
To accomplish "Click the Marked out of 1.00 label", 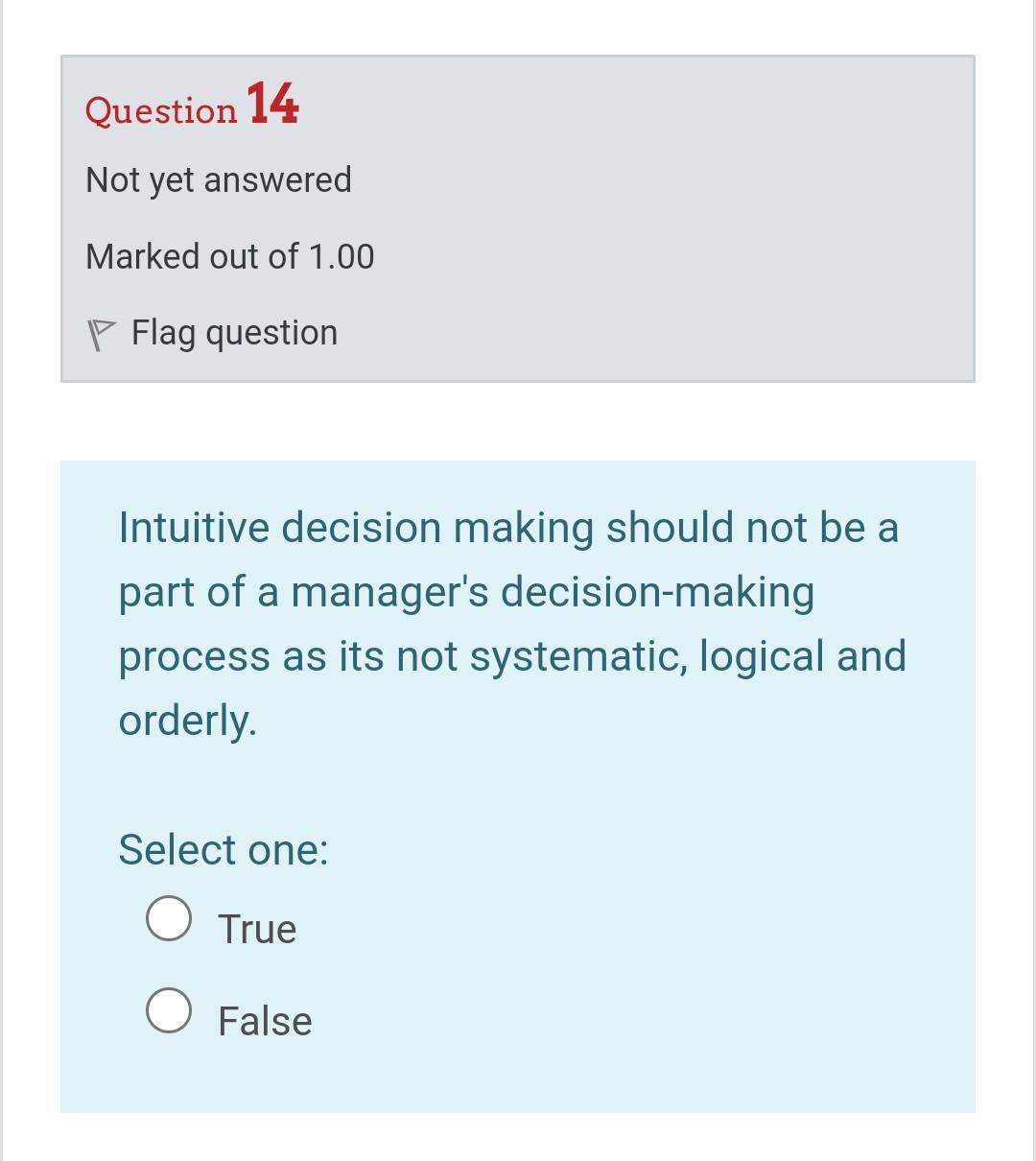I will tap(230, 256).
